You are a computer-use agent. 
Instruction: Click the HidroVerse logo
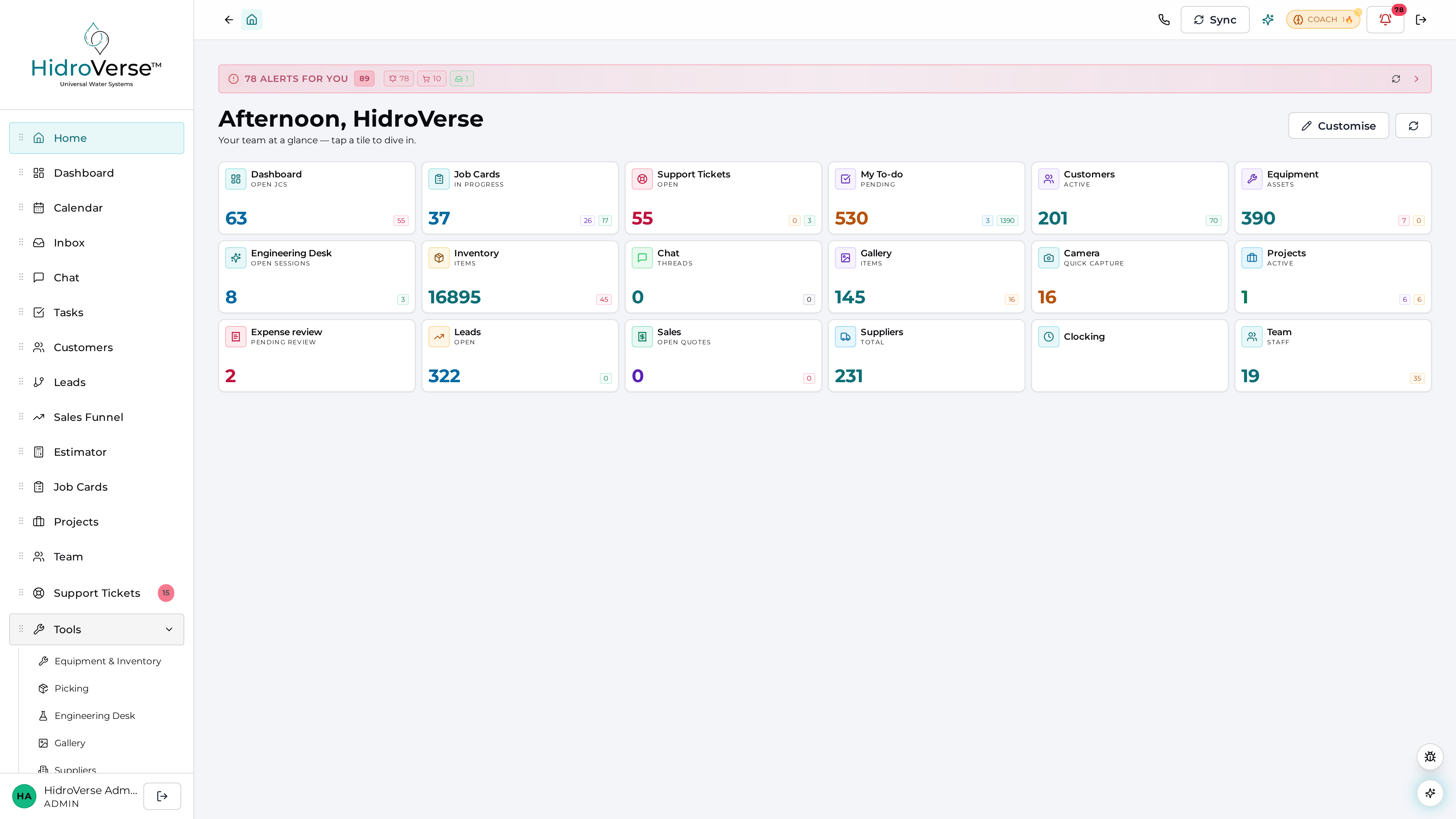point(97,55)
